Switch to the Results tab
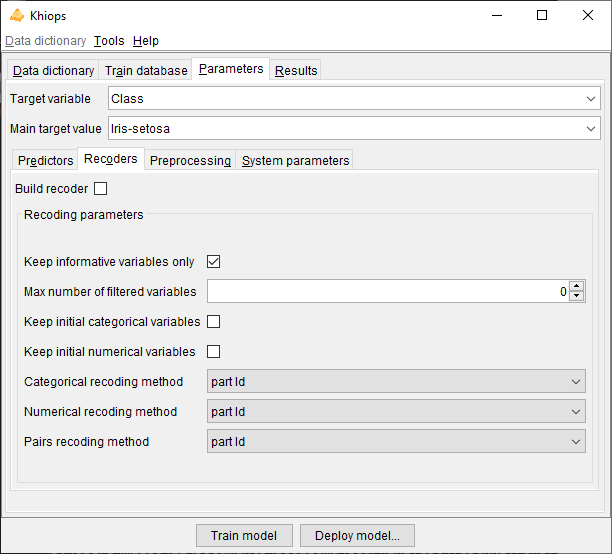Screen dimensions: 612x554 point(296,71)
